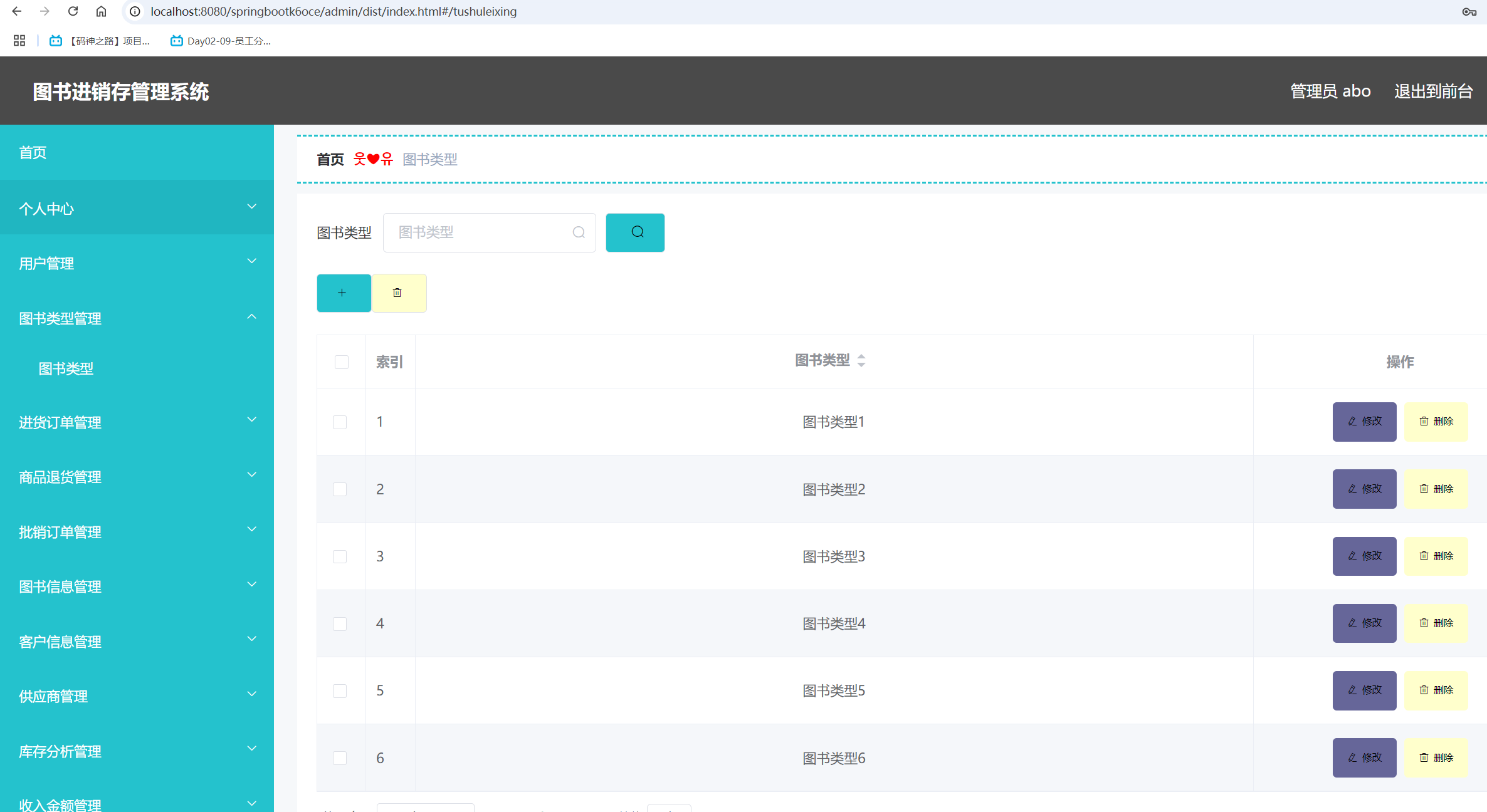1487x812 pixels.
Task: Toggle the select-all checkbox in table header
Action: 341,362
